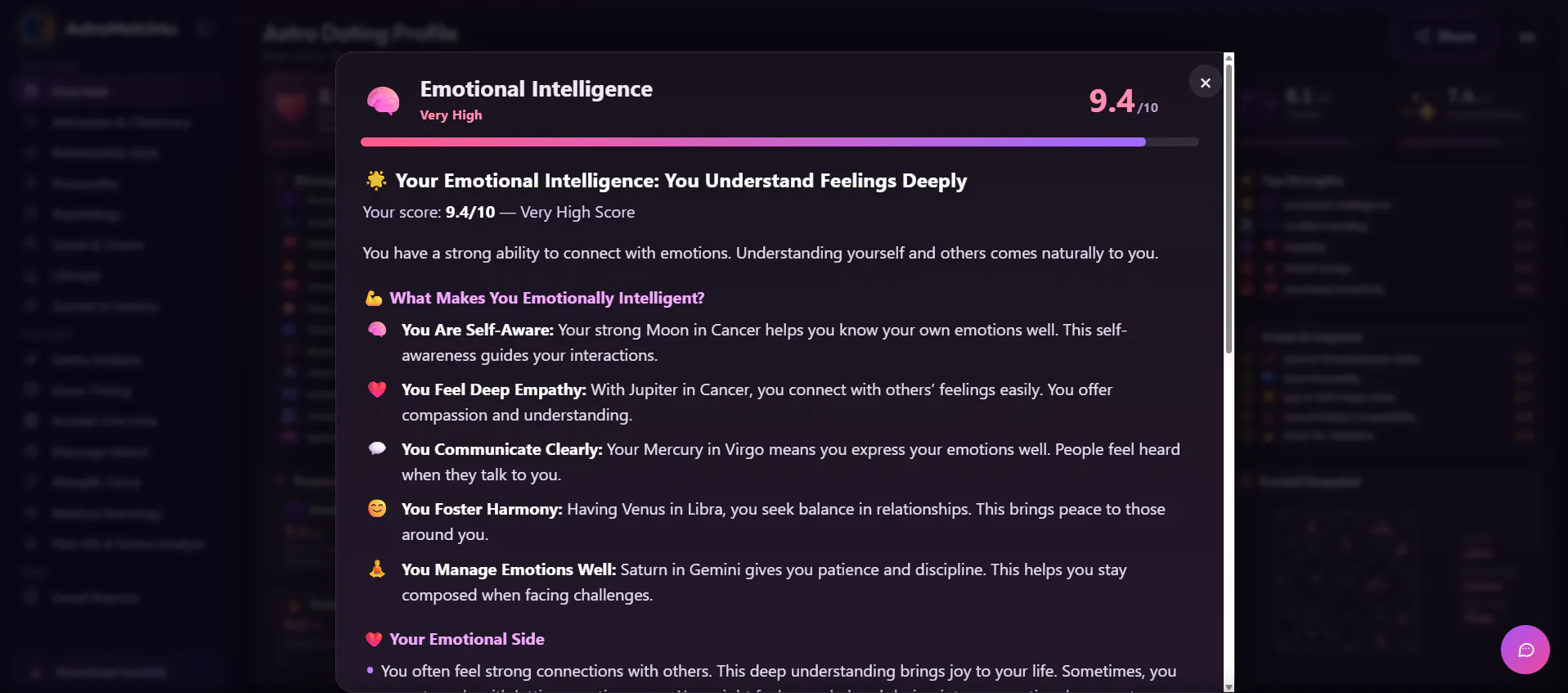Click heart icon beside Your Emotional Side

coord(374,639)
